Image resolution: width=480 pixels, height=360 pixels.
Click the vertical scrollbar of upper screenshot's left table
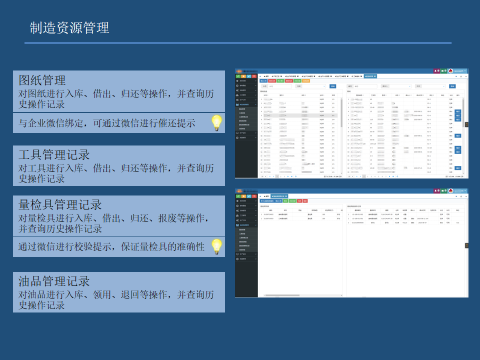click(x=341, y=112)
